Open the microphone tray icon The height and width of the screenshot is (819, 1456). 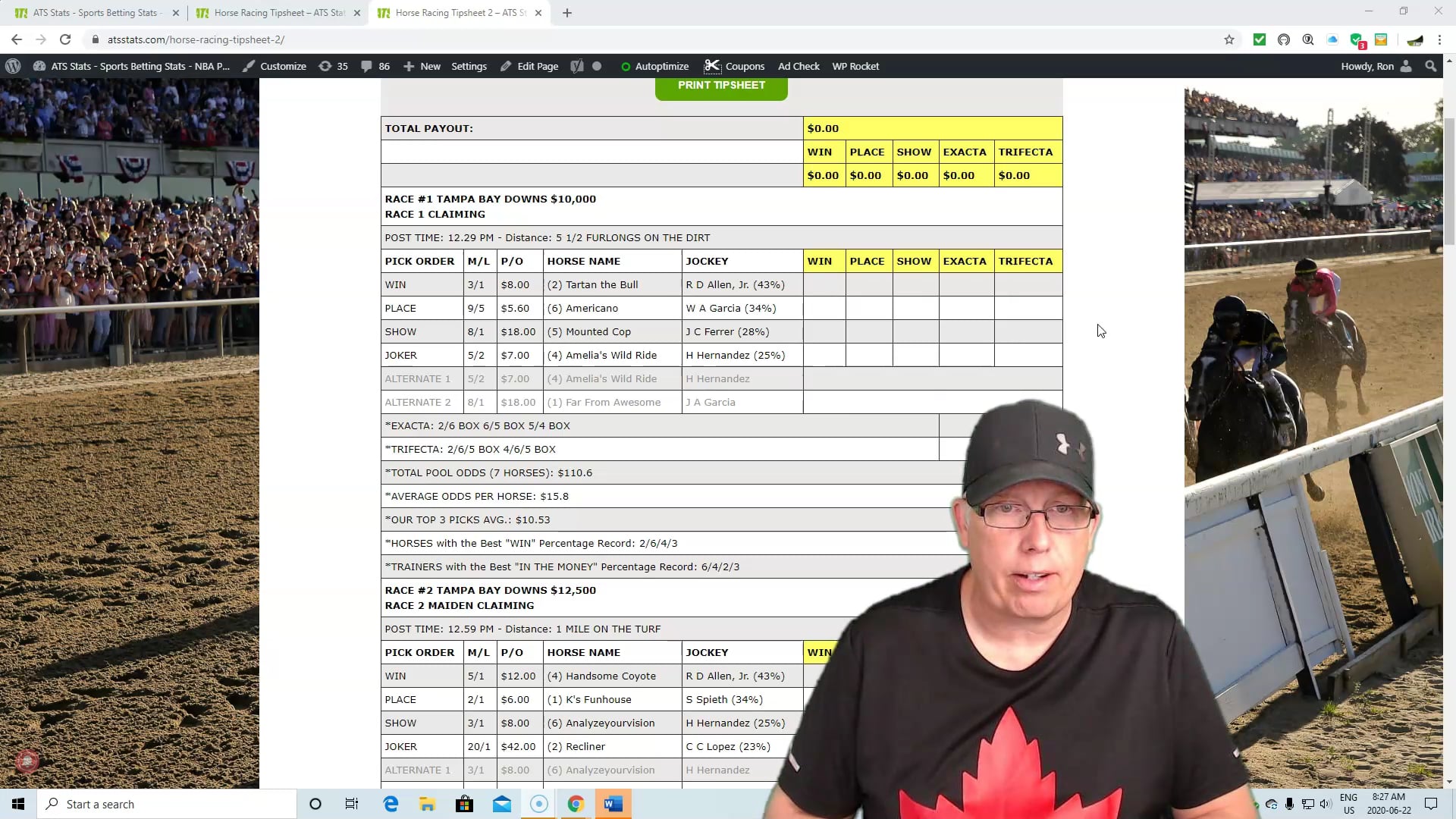1289,804
